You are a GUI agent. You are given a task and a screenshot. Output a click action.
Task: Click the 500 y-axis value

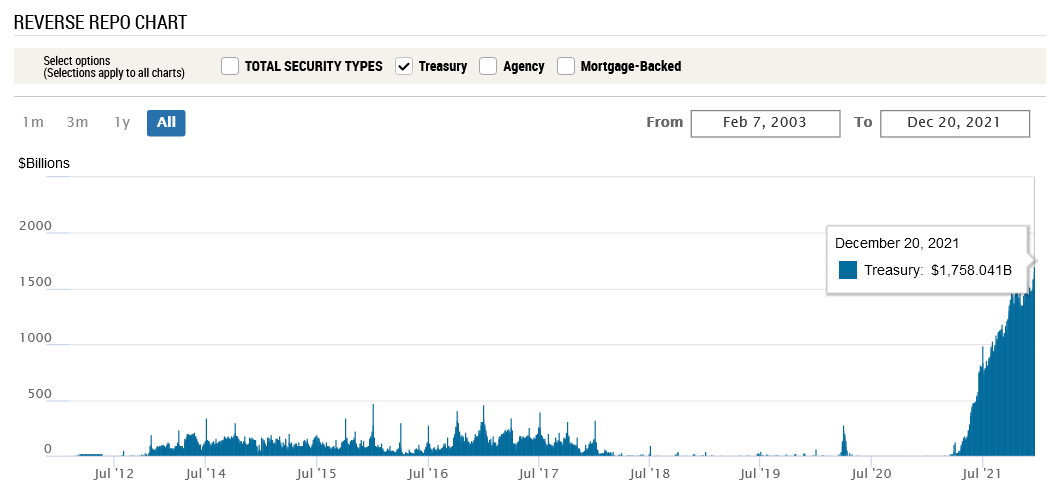39,393
